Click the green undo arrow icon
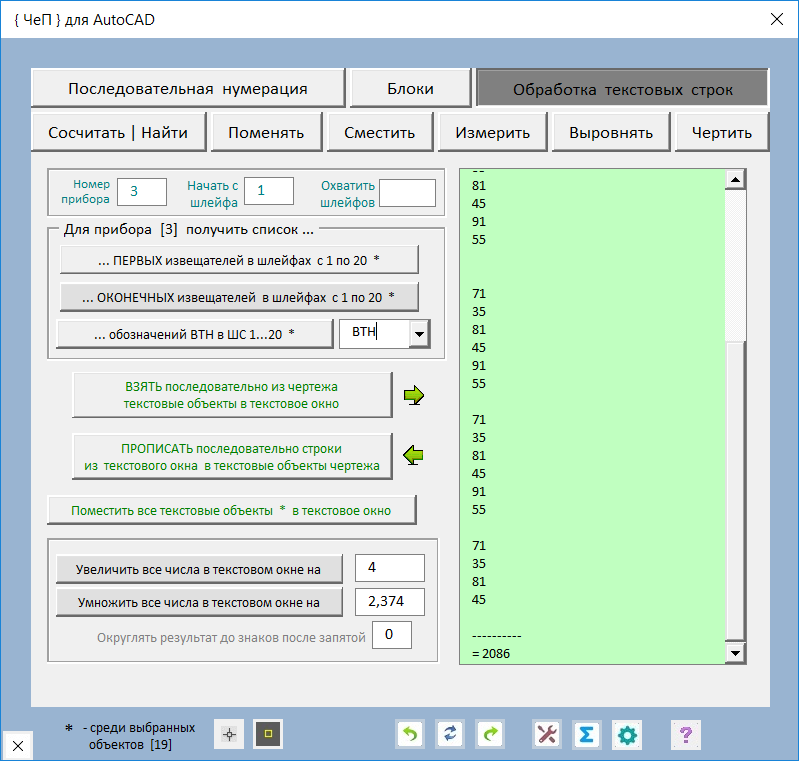 pyautogui.click(x=410, y=735)
